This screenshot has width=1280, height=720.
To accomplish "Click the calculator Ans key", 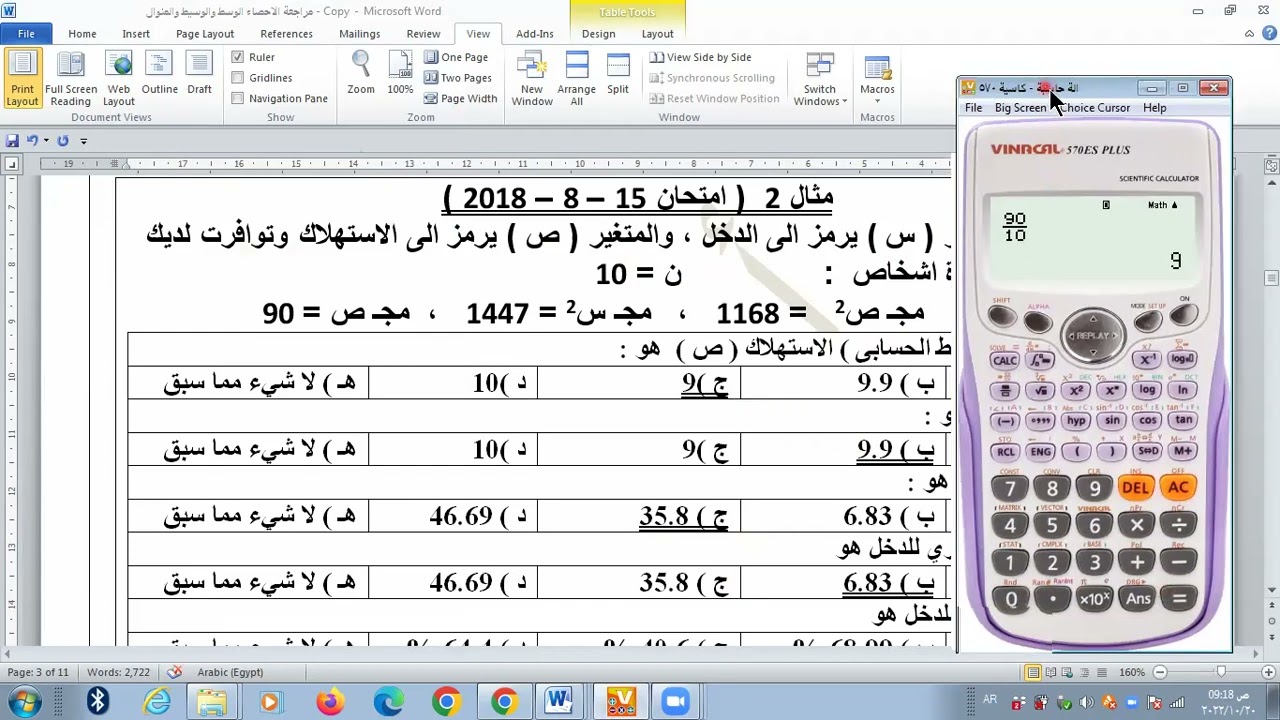I will coord(1138,599).
